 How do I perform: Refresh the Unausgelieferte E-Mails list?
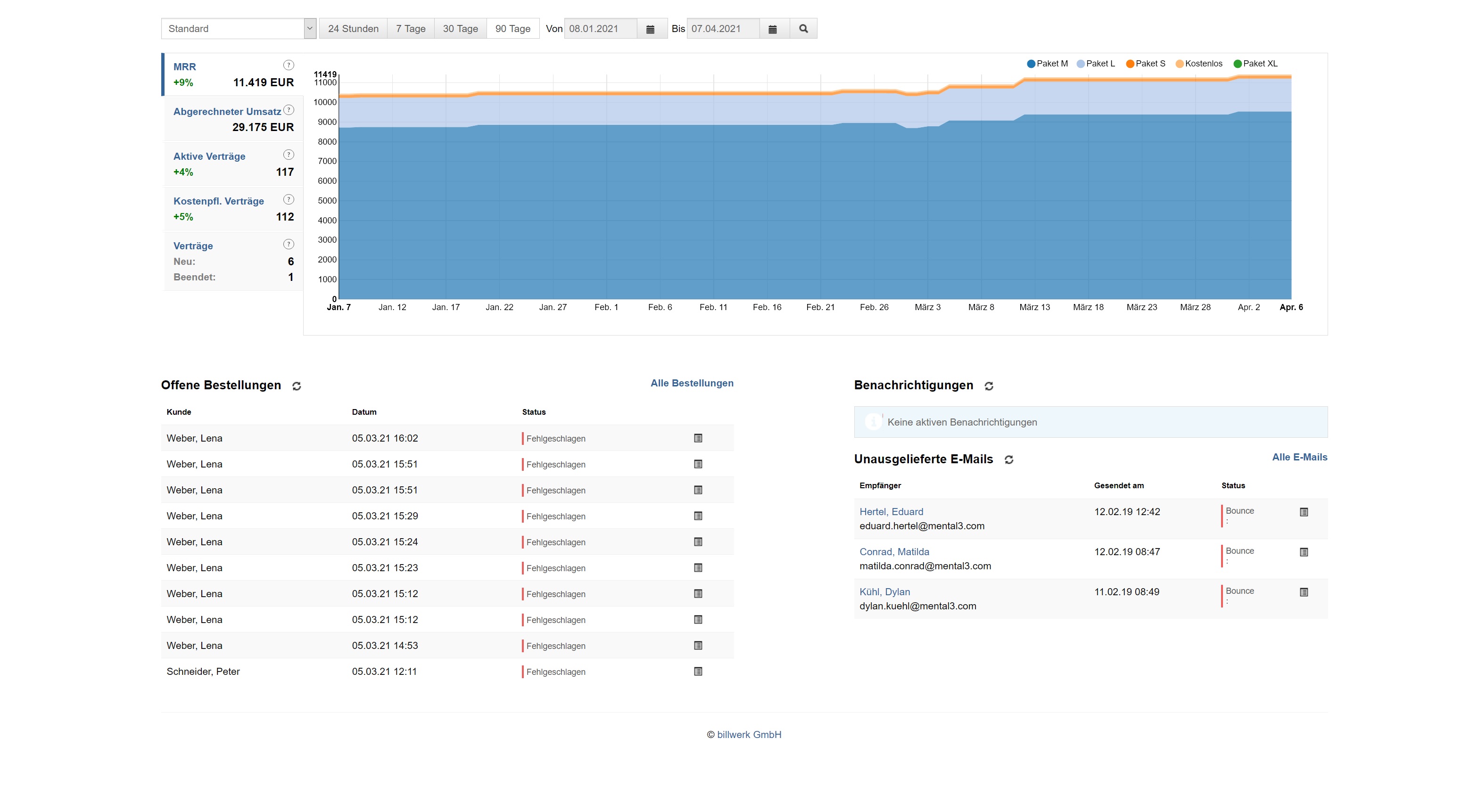[1008, 460]
